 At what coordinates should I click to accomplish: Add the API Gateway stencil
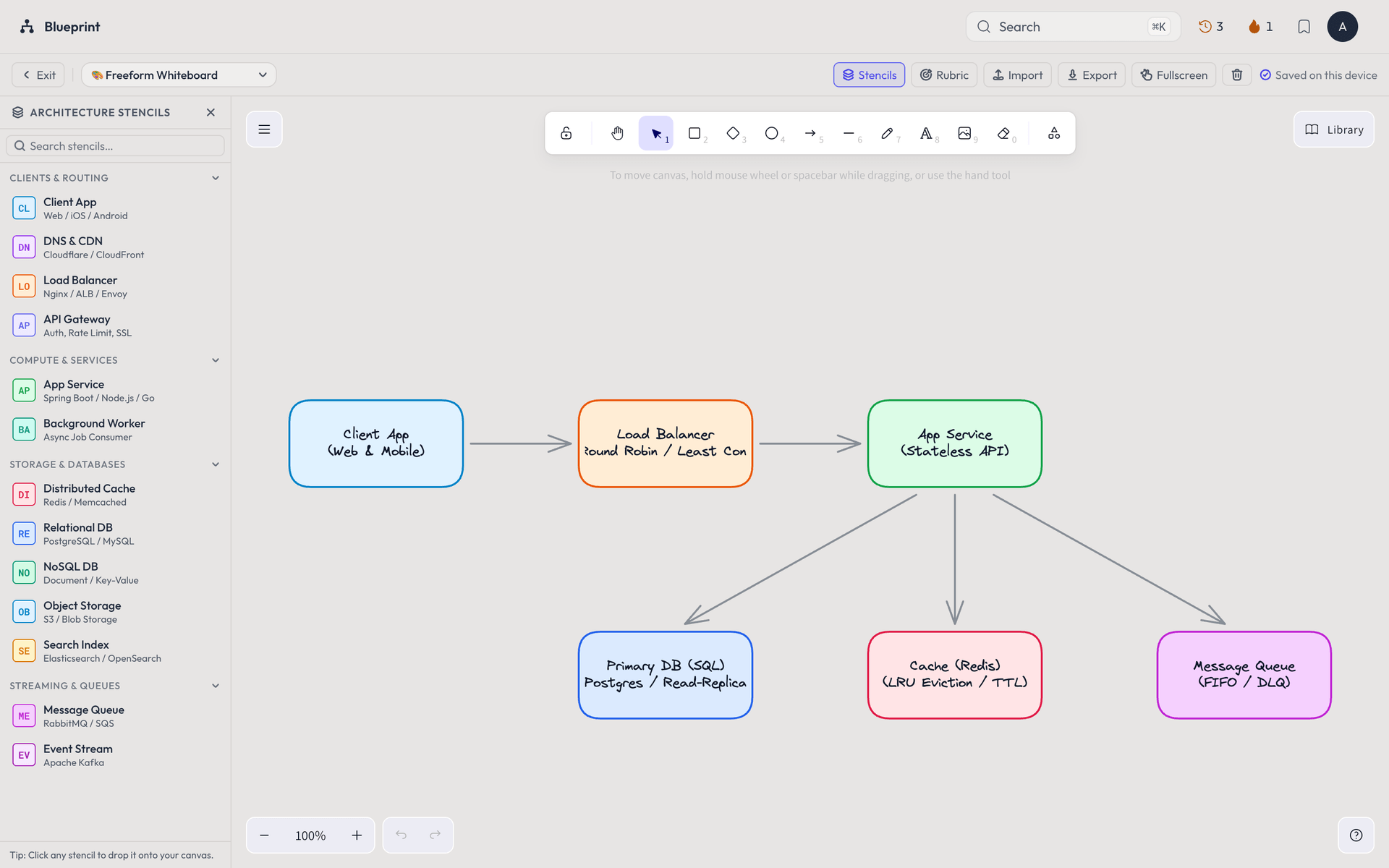tap(115, 325)
